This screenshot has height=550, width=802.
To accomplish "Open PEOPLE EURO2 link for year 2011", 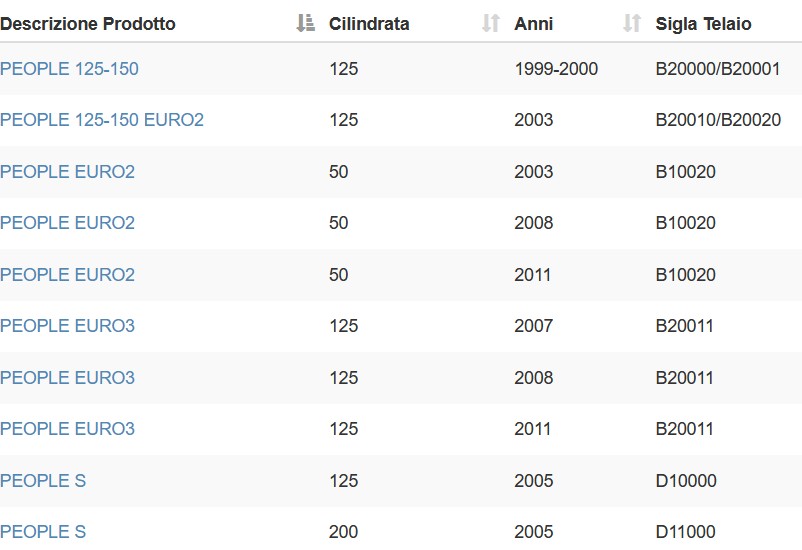I will [x=67, y=275].
